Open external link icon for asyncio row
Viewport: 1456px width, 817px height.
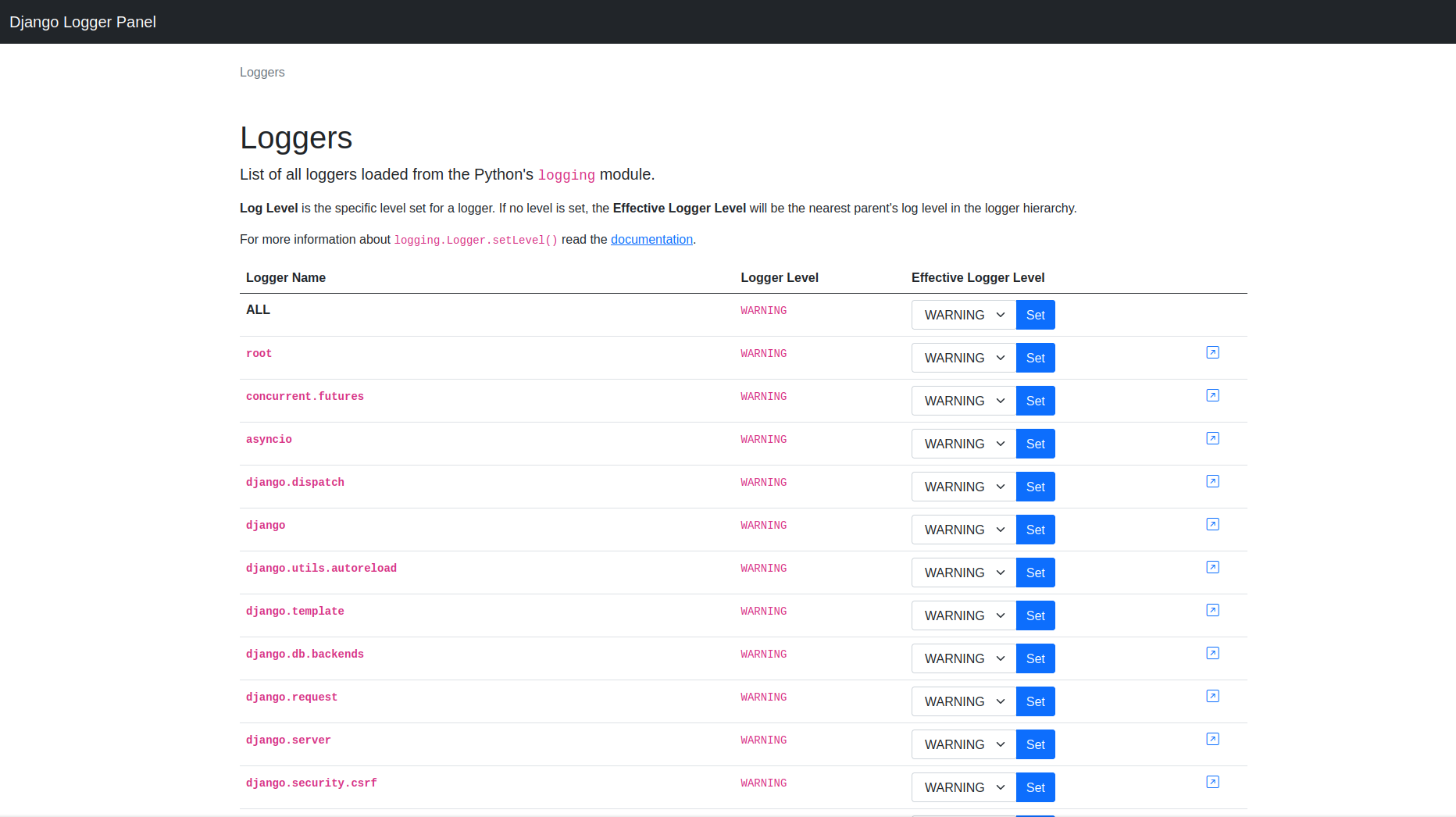point(1212,438)
